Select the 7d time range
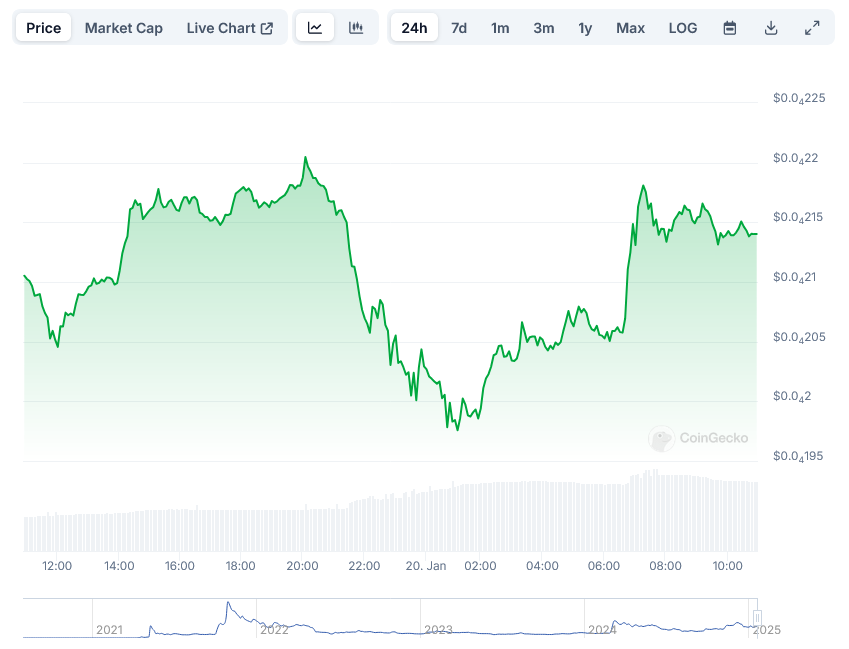The height and width of the screenshot is (649, 849). click(x=459, y=28)
